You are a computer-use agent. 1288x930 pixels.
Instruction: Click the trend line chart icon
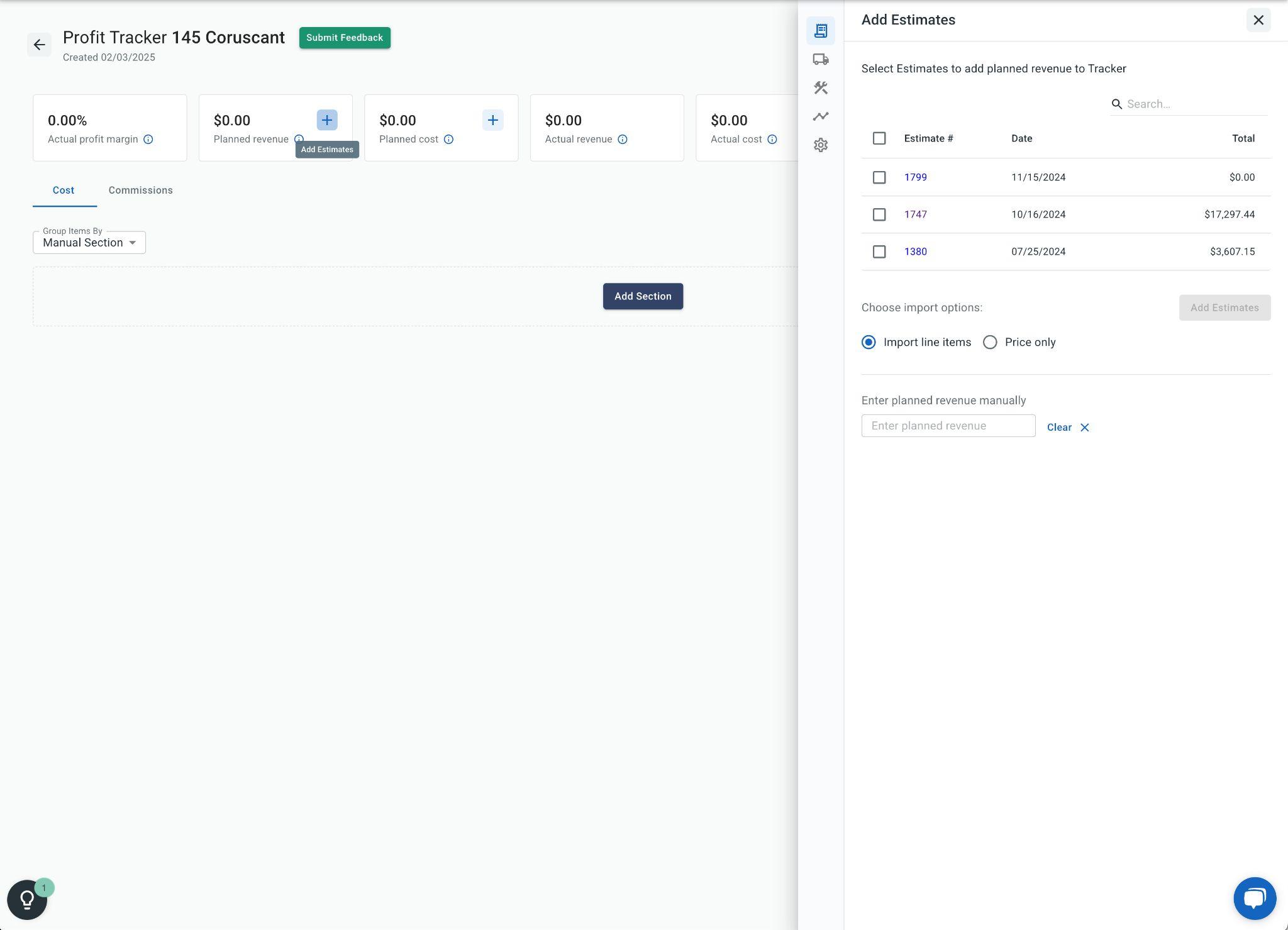tap(820, 116)
